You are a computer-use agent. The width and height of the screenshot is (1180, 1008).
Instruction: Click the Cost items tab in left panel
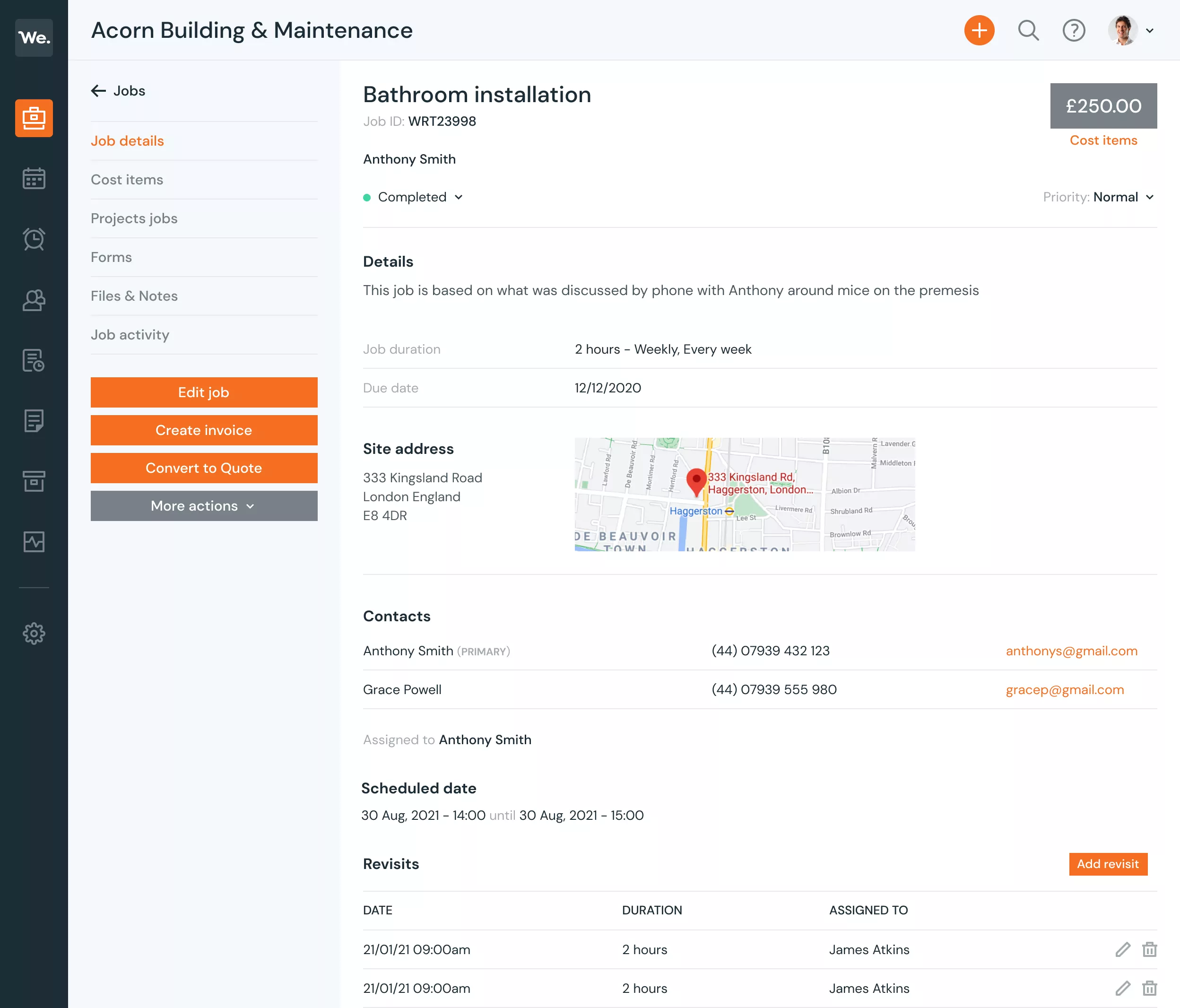tap(127, 179)
